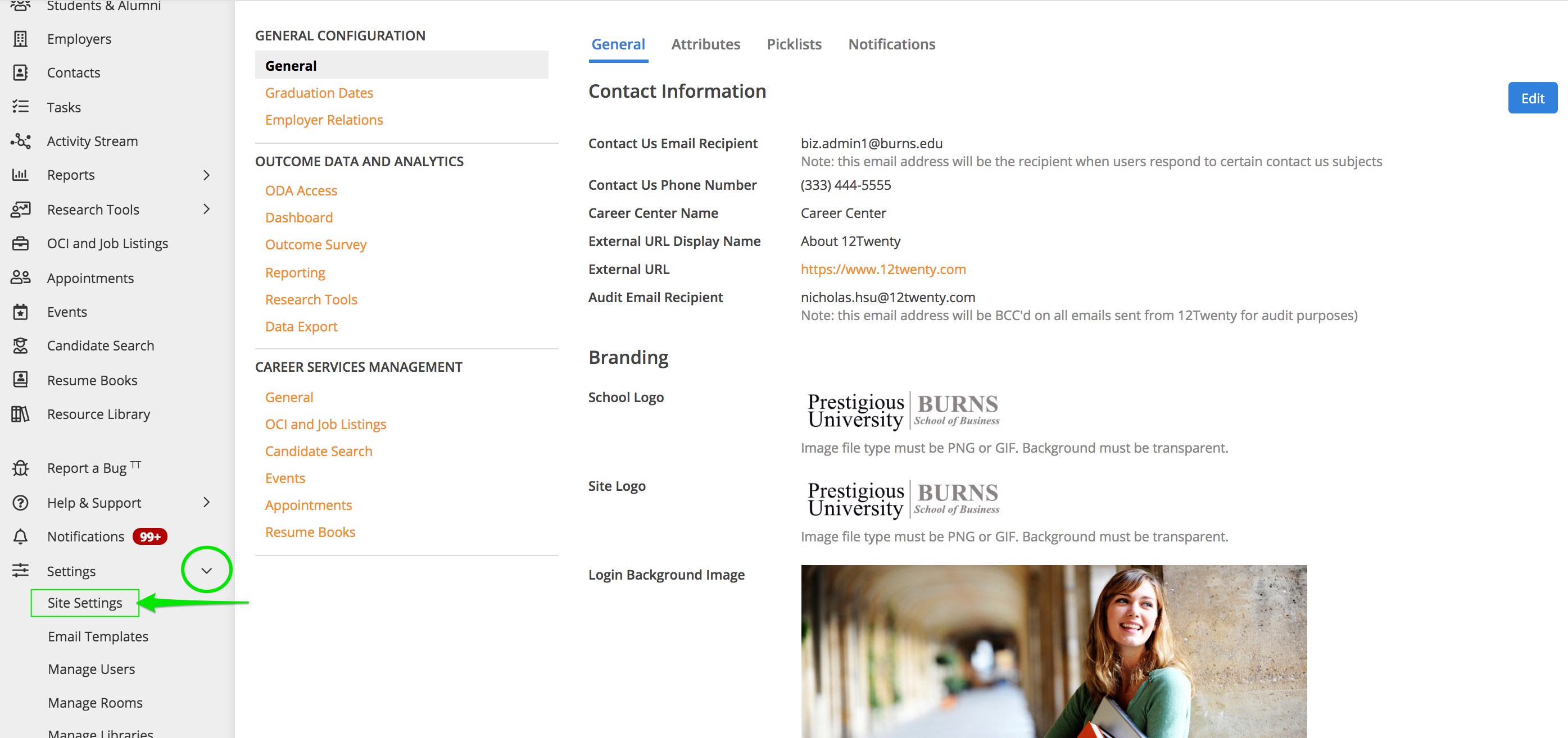Click the Employers building icon

[20, 39]
